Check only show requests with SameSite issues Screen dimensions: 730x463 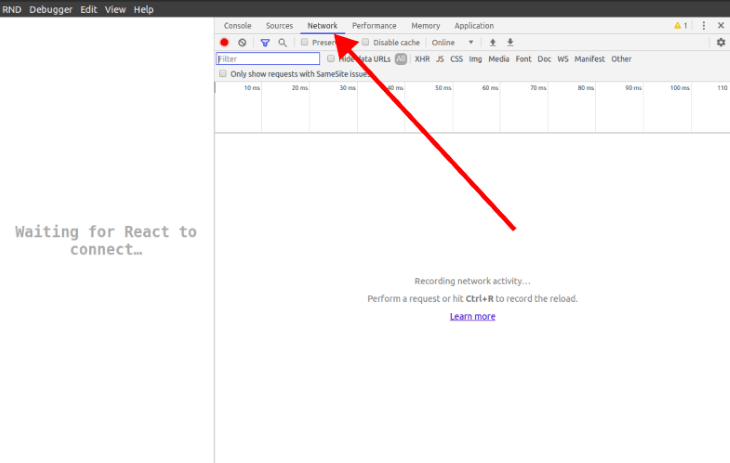coord(223,74)
